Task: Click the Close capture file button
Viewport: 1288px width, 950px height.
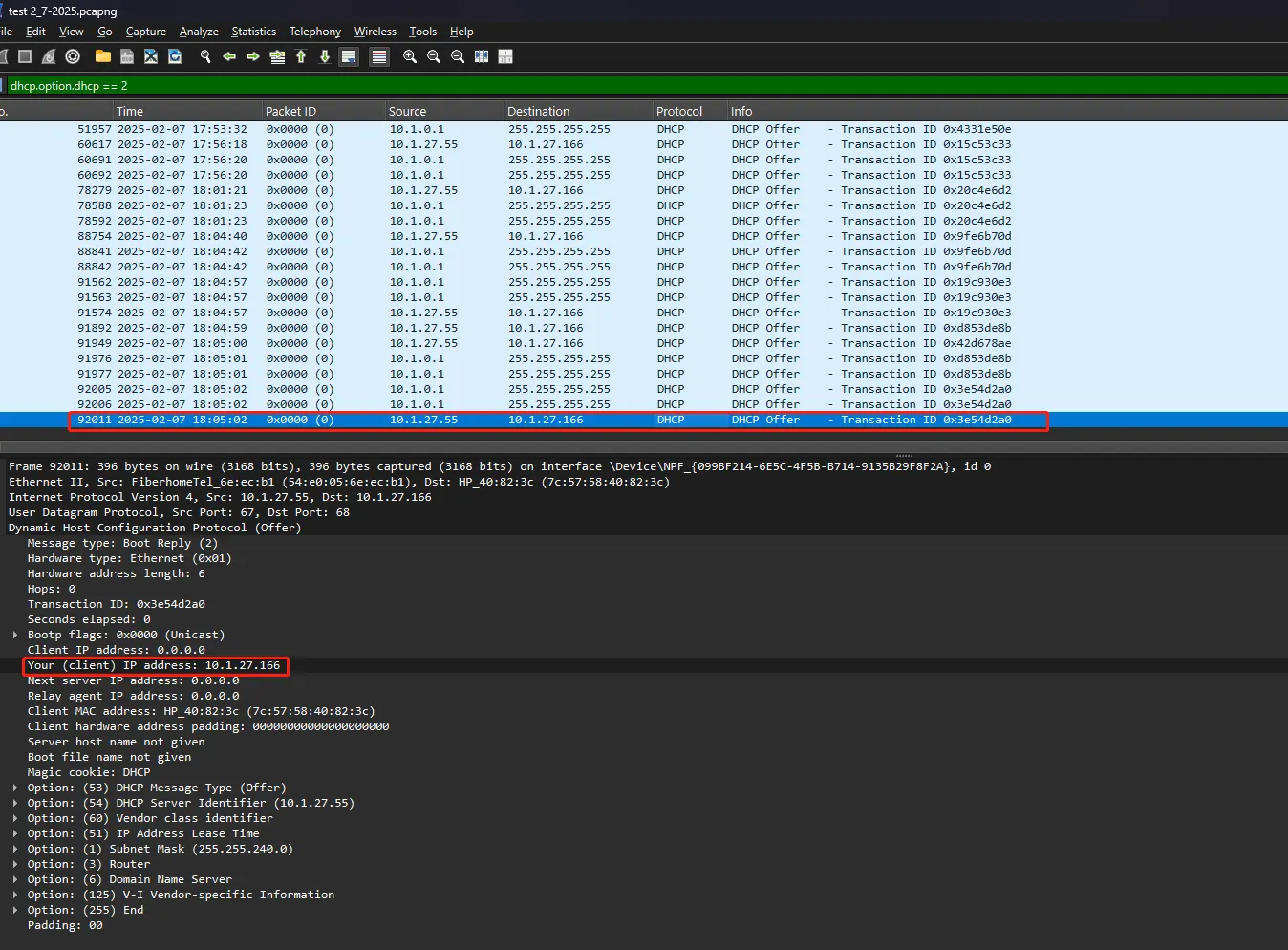Action: [150, 56]
